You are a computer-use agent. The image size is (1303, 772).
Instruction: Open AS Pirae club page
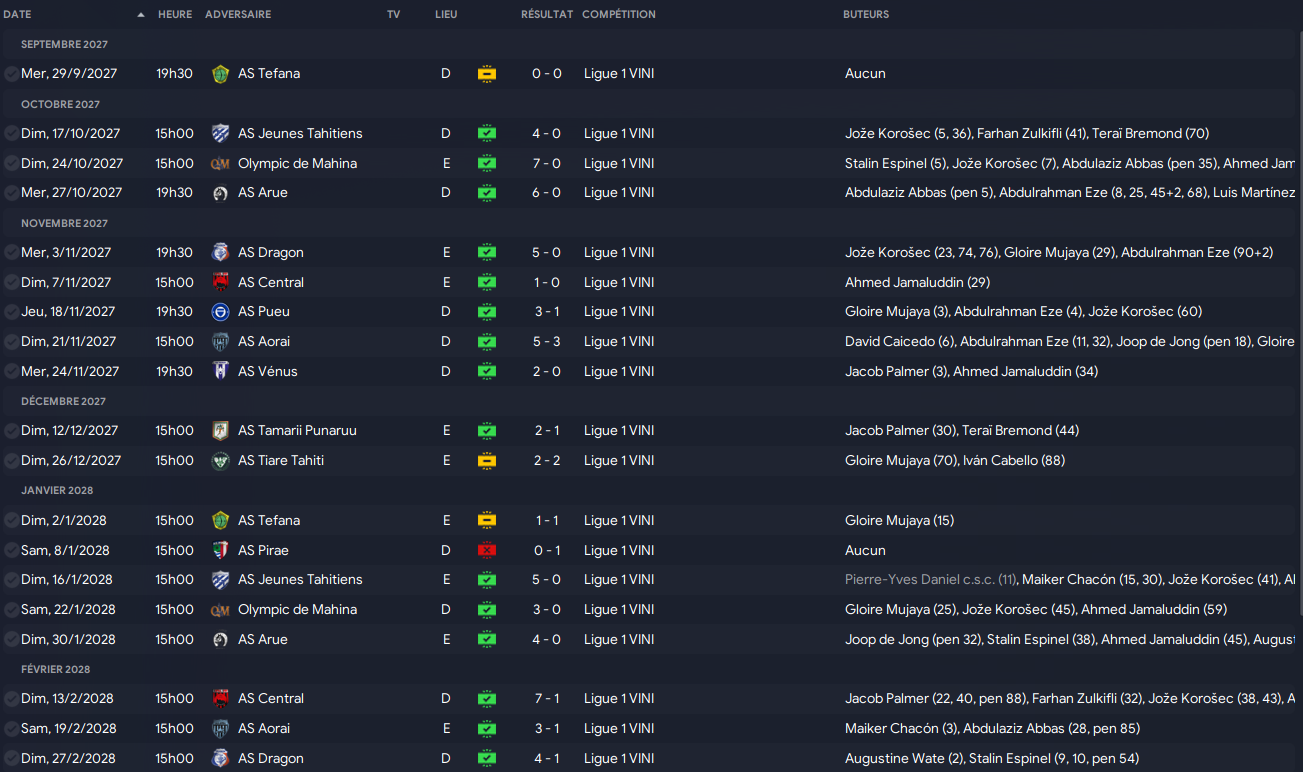[263, 550]
